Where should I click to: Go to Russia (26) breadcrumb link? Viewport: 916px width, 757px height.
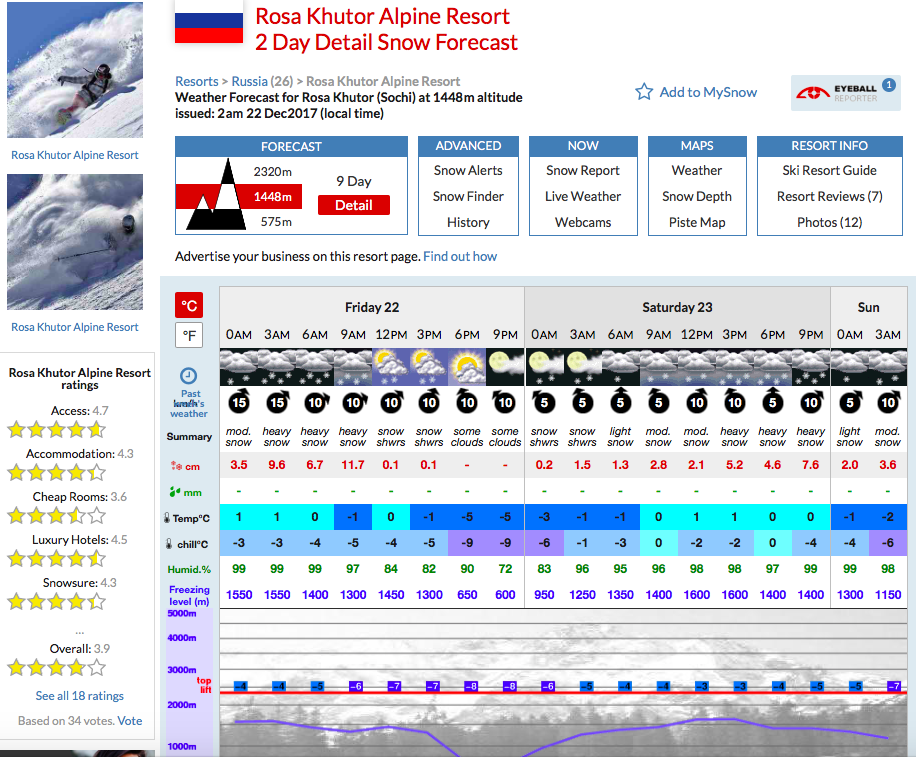click(262, 81)
